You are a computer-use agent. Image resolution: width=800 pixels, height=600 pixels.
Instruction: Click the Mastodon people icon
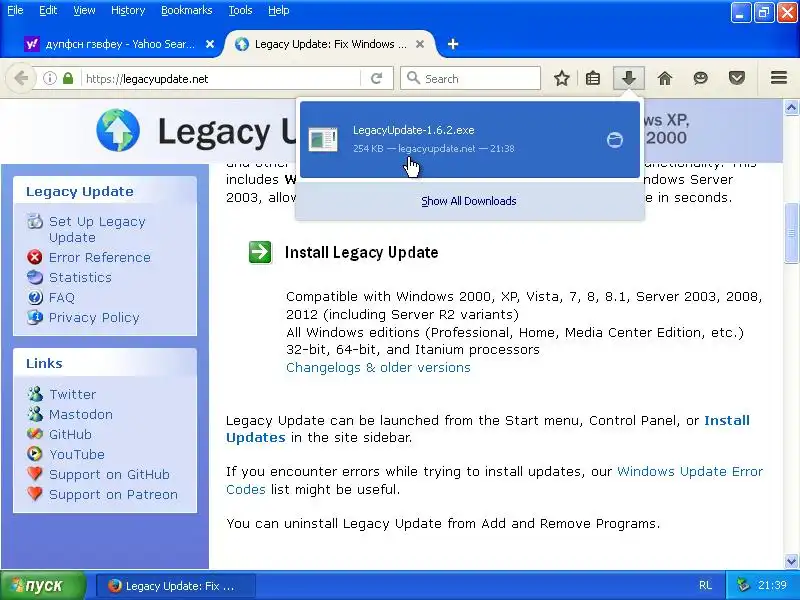(x=35, y=414)
